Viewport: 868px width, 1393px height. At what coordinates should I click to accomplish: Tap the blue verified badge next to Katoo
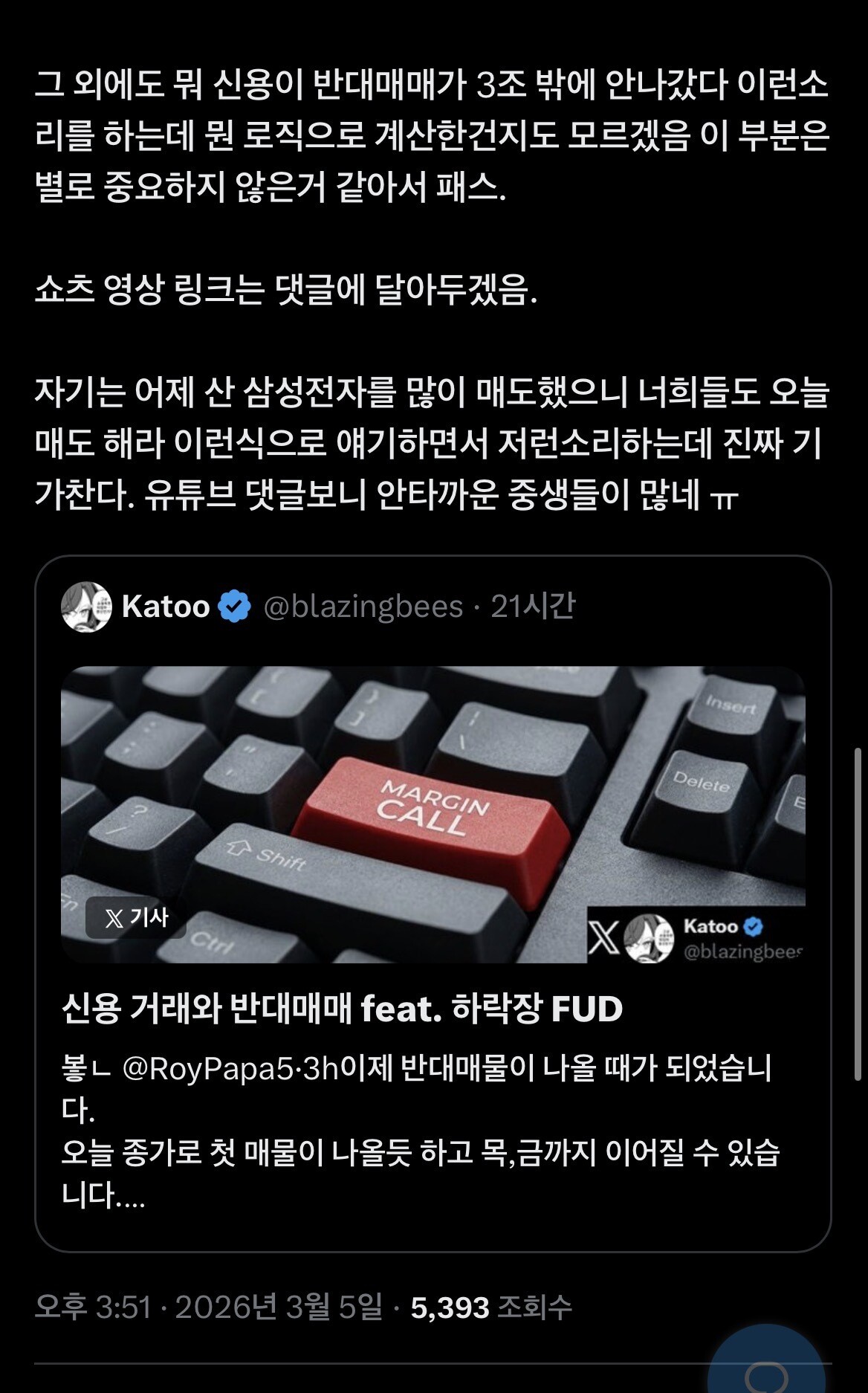[x=234, y=607]
